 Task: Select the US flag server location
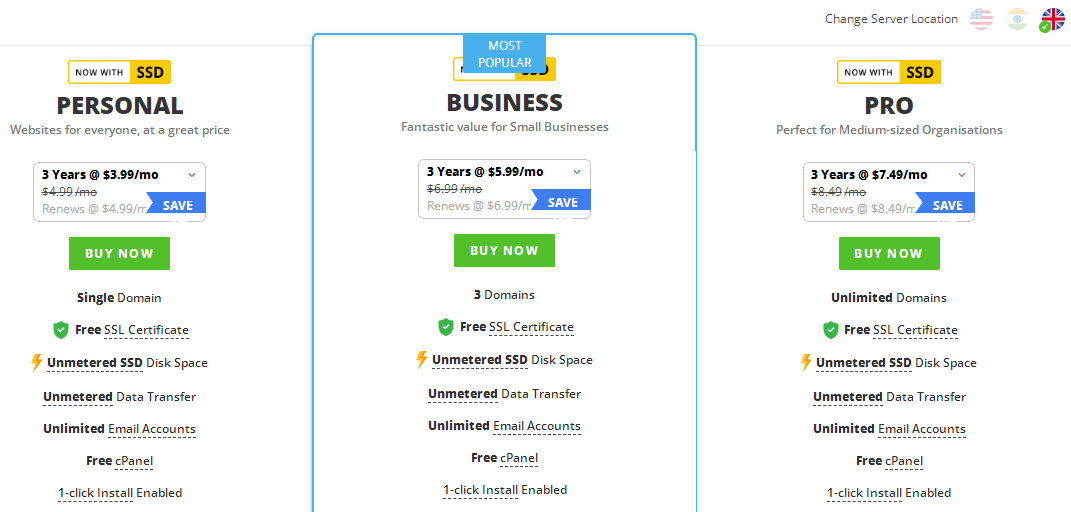click(x=982, y=19)
